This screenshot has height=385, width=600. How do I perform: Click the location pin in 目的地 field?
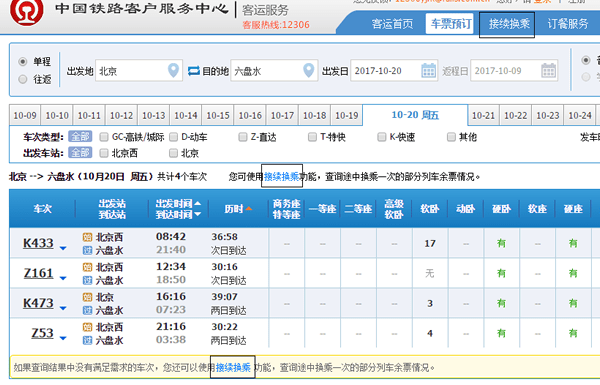pyautogui.click(x=308, y=70)
